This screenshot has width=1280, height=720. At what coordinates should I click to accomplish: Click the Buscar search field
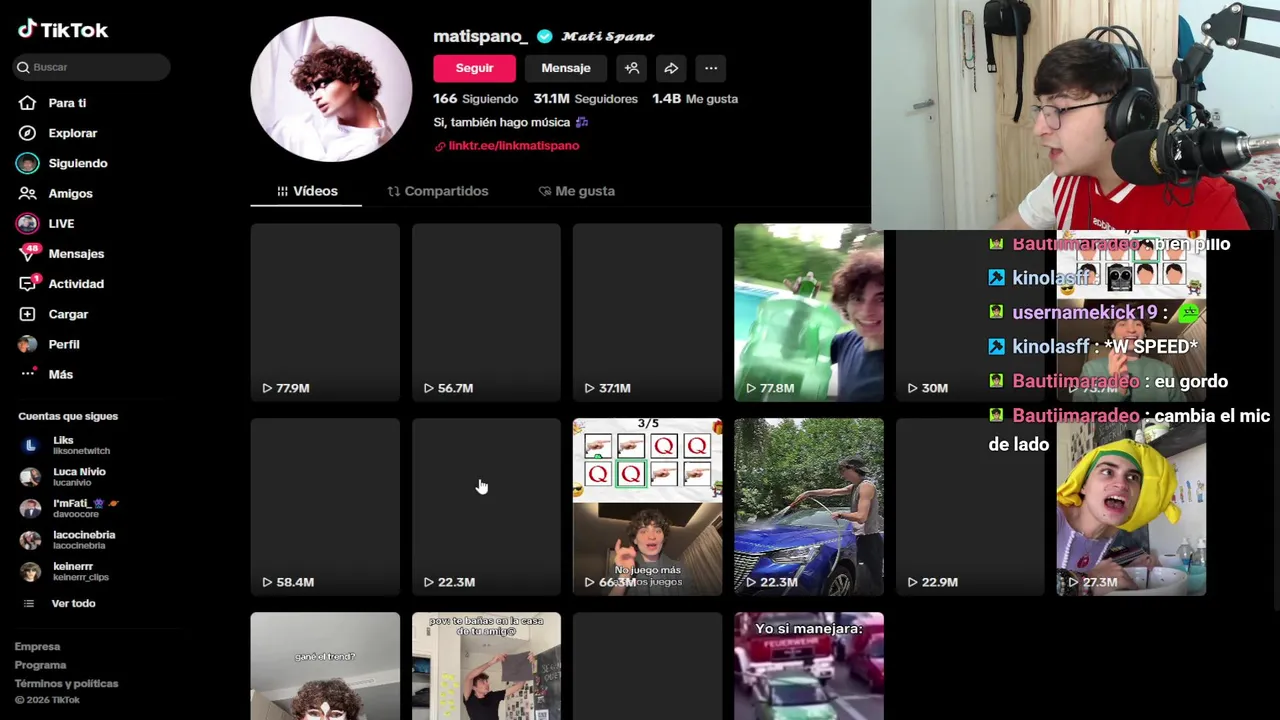coord(92,67)
